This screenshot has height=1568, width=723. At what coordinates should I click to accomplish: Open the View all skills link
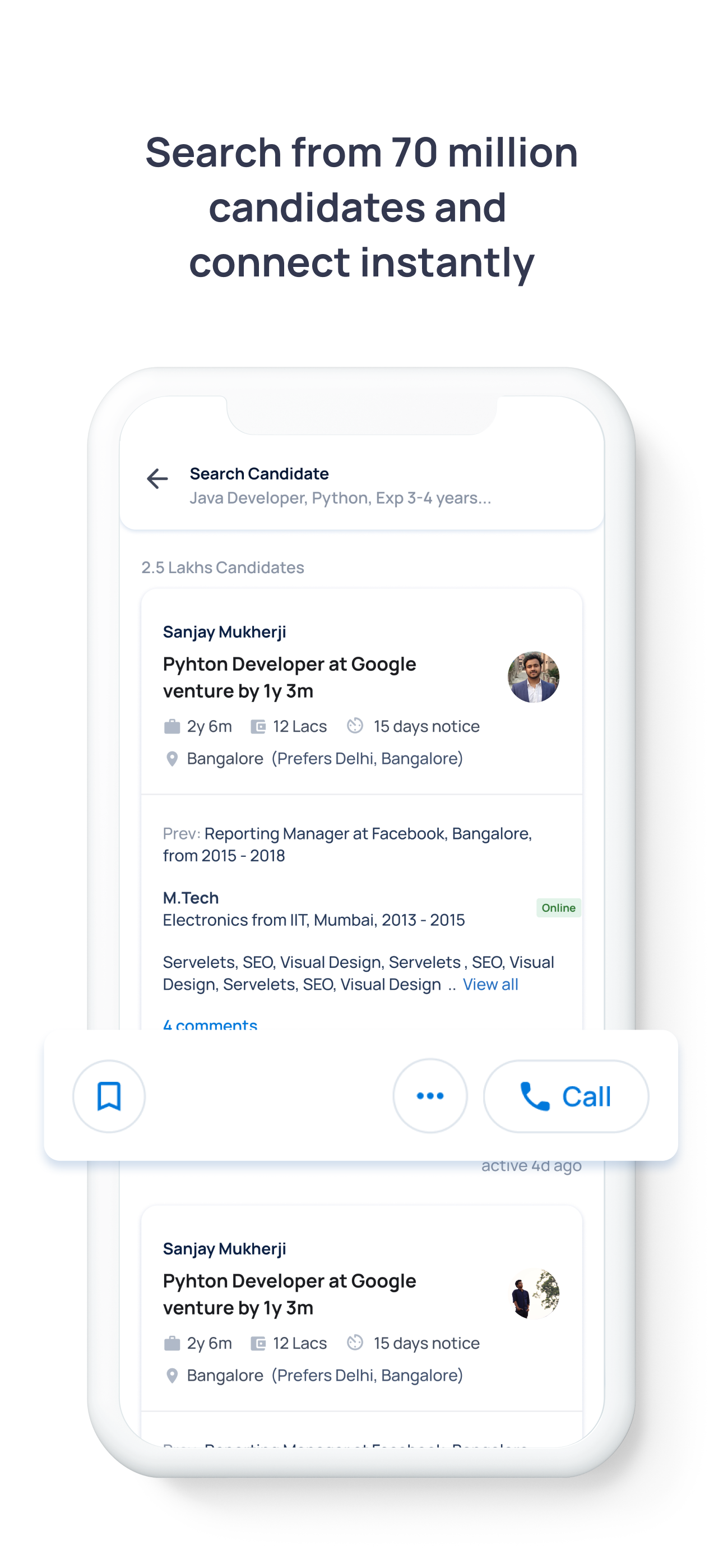click(x=490, y=984)
